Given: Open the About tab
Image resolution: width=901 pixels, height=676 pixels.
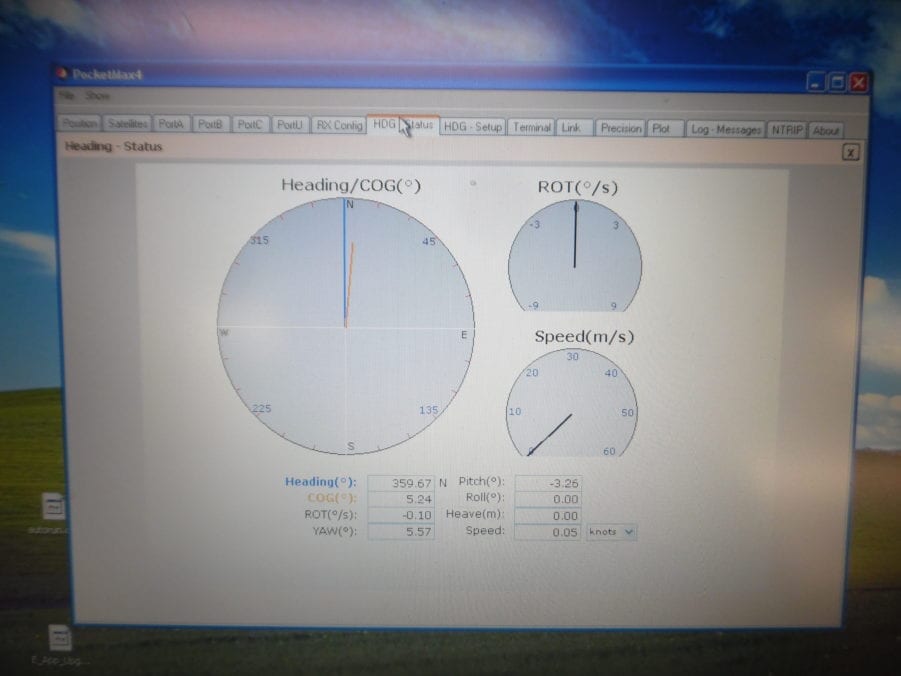Looking at the screenshot, I should point(826,131).
